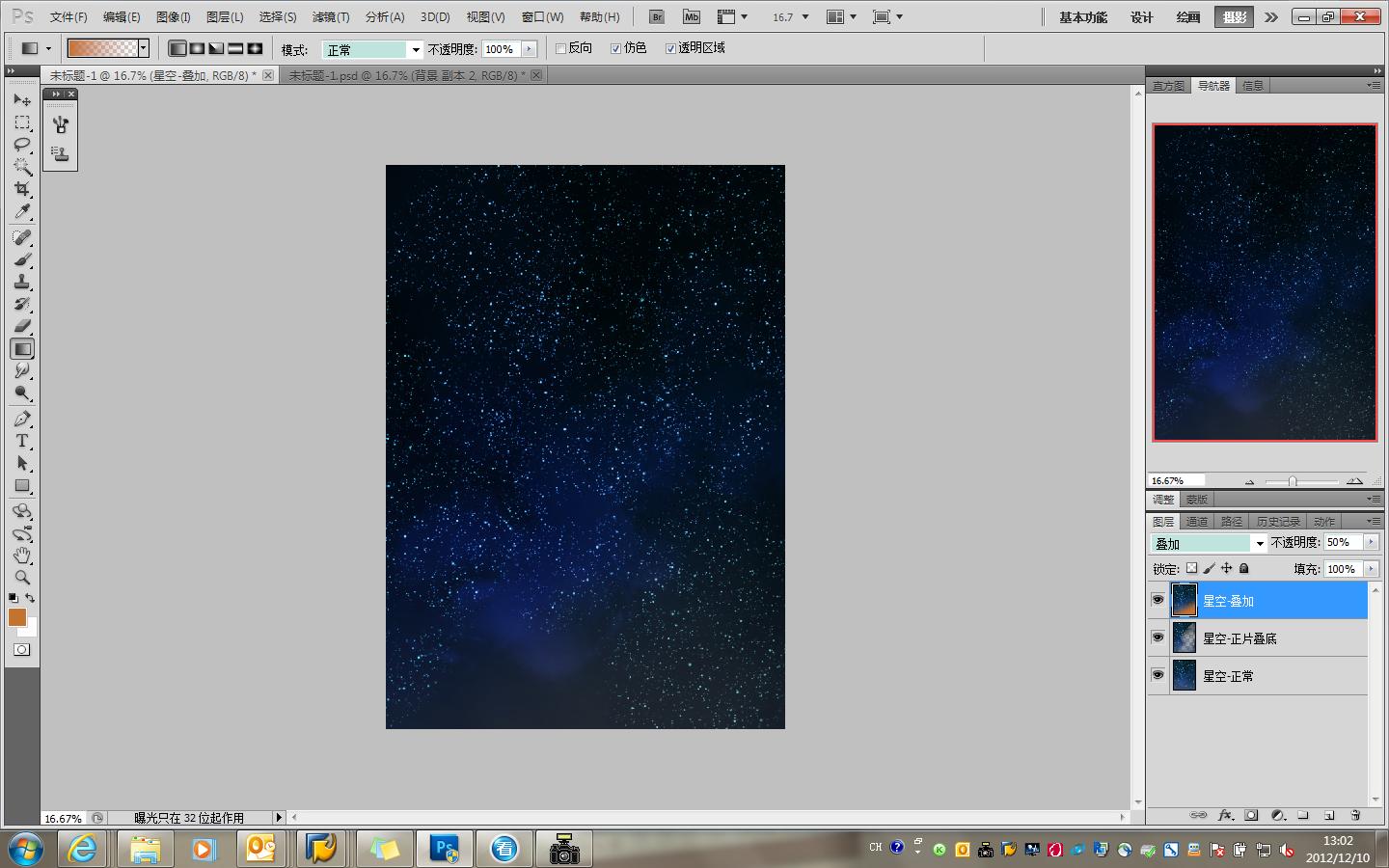The image size is (1389, 868).
Task: Toggle the 仿色 checkbox
Action: (x=615, y=48)
